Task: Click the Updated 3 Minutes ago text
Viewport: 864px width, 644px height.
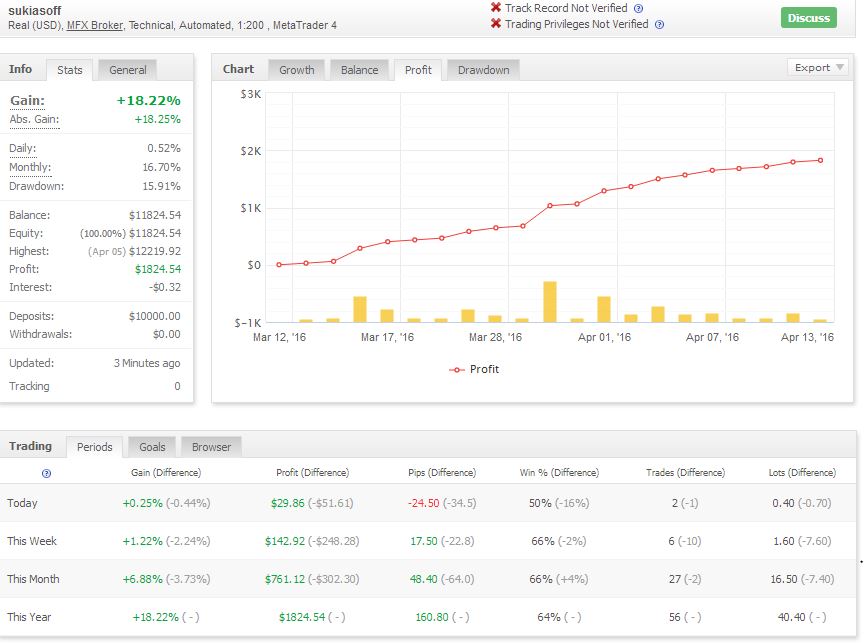Action: [x=147, y=364]
